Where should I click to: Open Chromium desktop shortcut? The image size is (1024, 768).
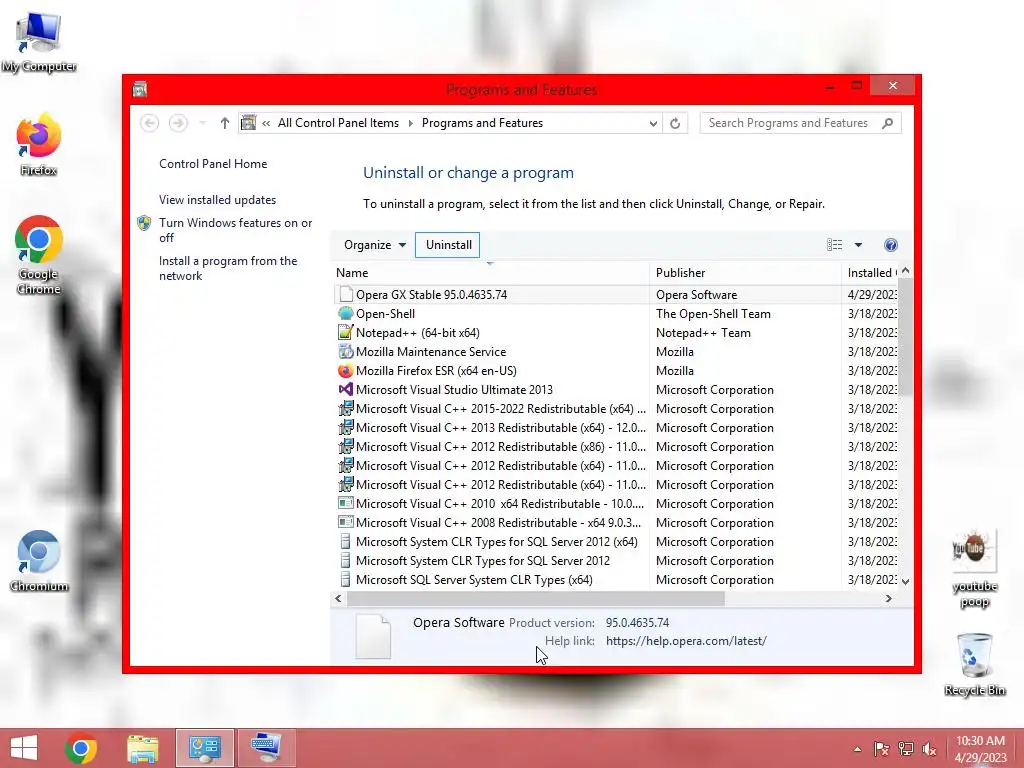[x=39, y=560]
